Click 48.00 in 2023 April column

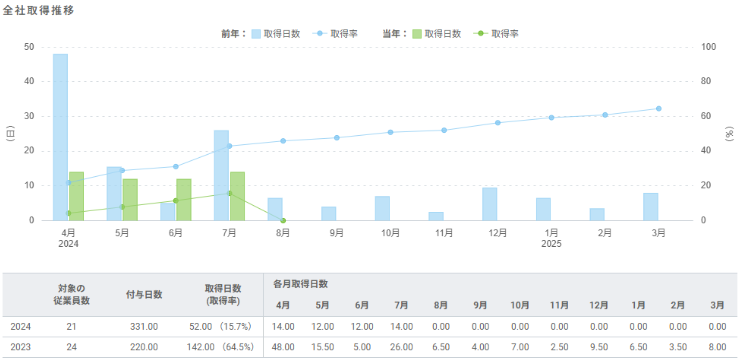click(283, 347)
